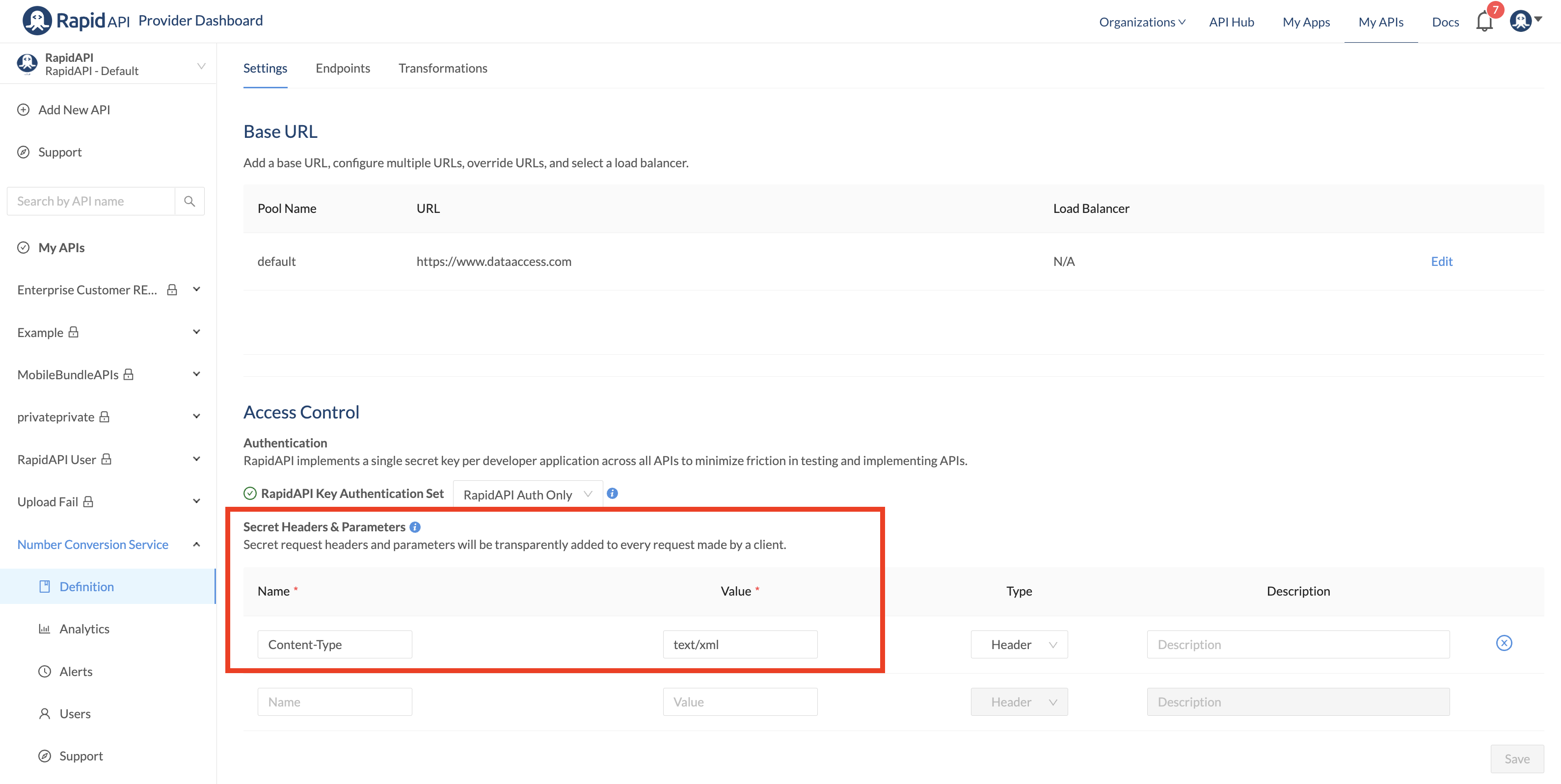This screenshot has width=1561, height=784.
Task: Open Users in sidebar
Action: point(75,714)
